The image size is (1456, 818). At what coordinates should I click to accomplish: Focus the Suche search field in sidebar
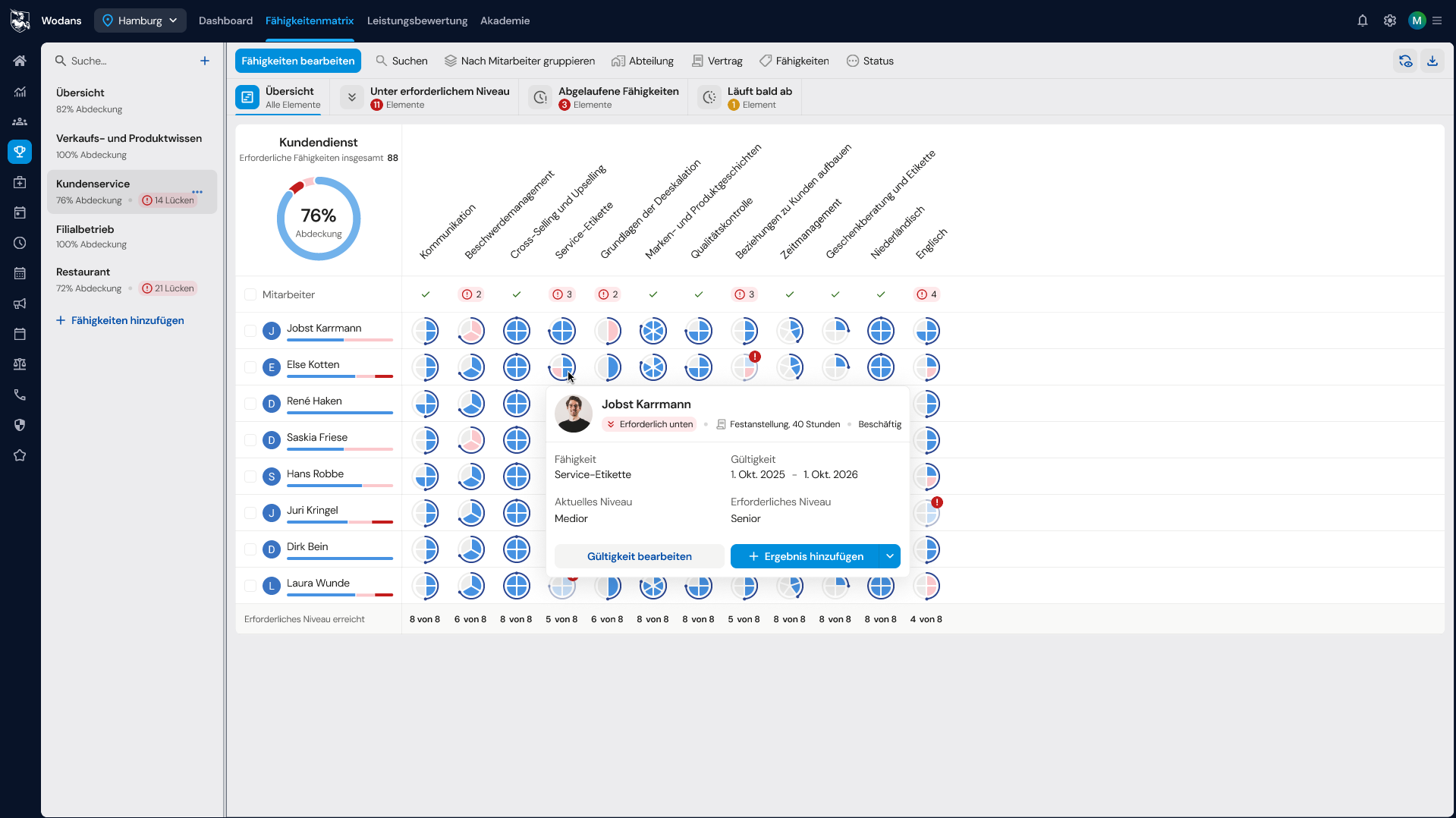pyautogui.click(x=121, y=61)
